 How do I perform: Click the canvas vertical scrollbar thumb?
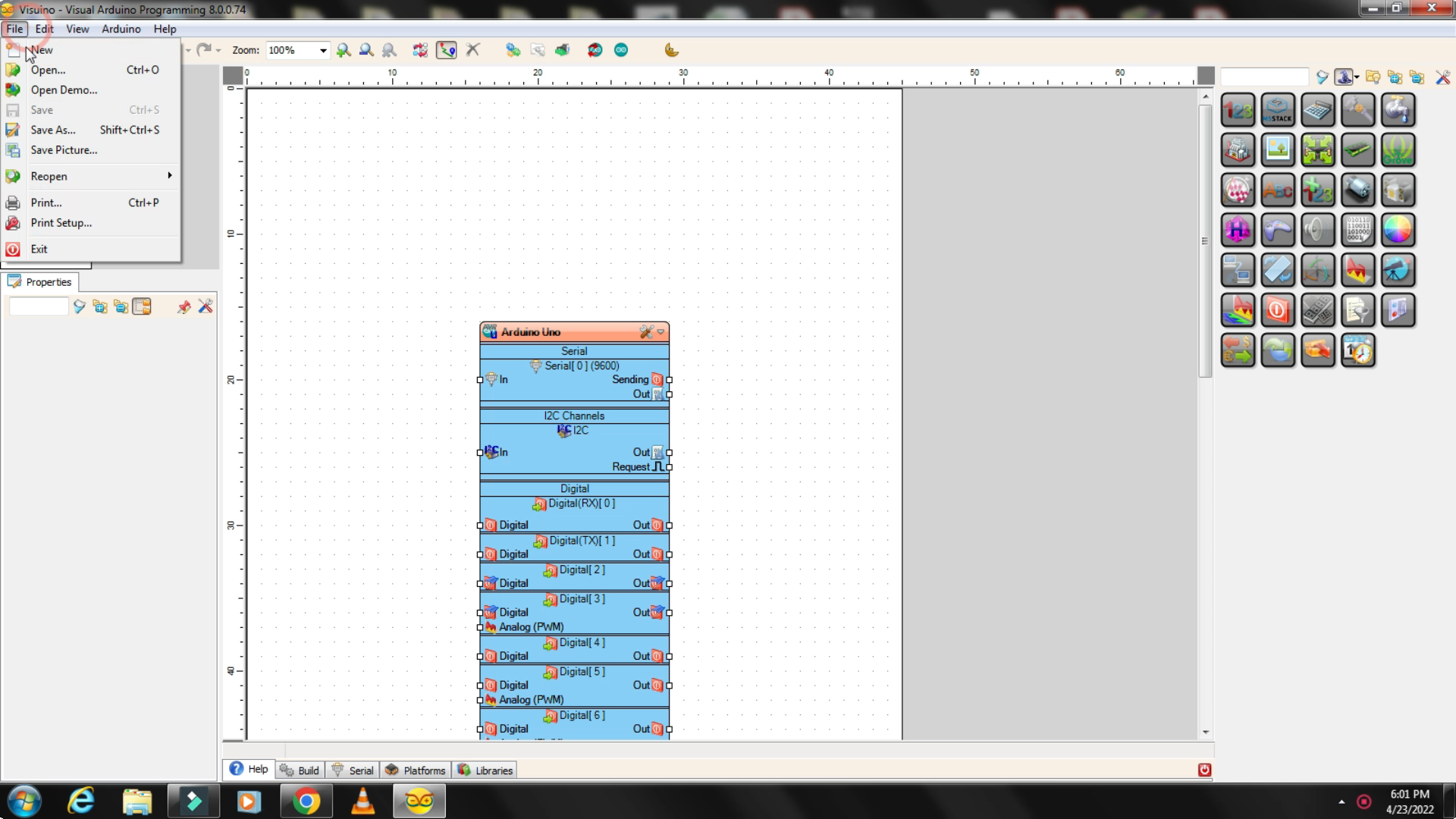point(1205,241)
